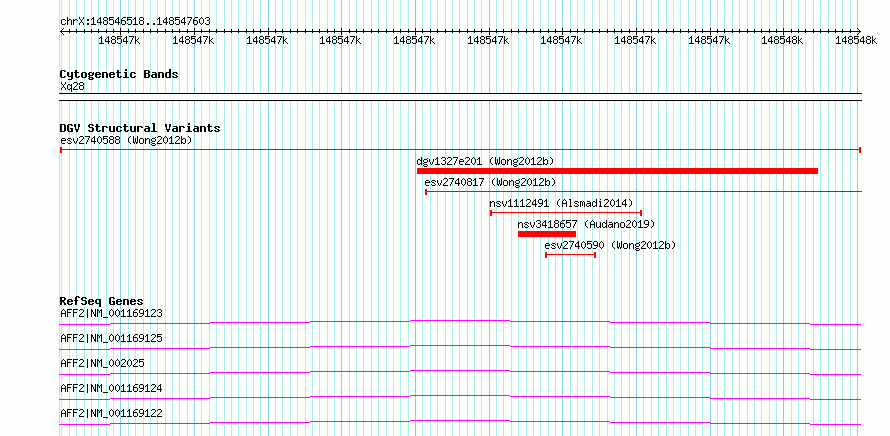
Task: Open the AFF2|NM_001169124 transcript label
Action: click(111, 388)
